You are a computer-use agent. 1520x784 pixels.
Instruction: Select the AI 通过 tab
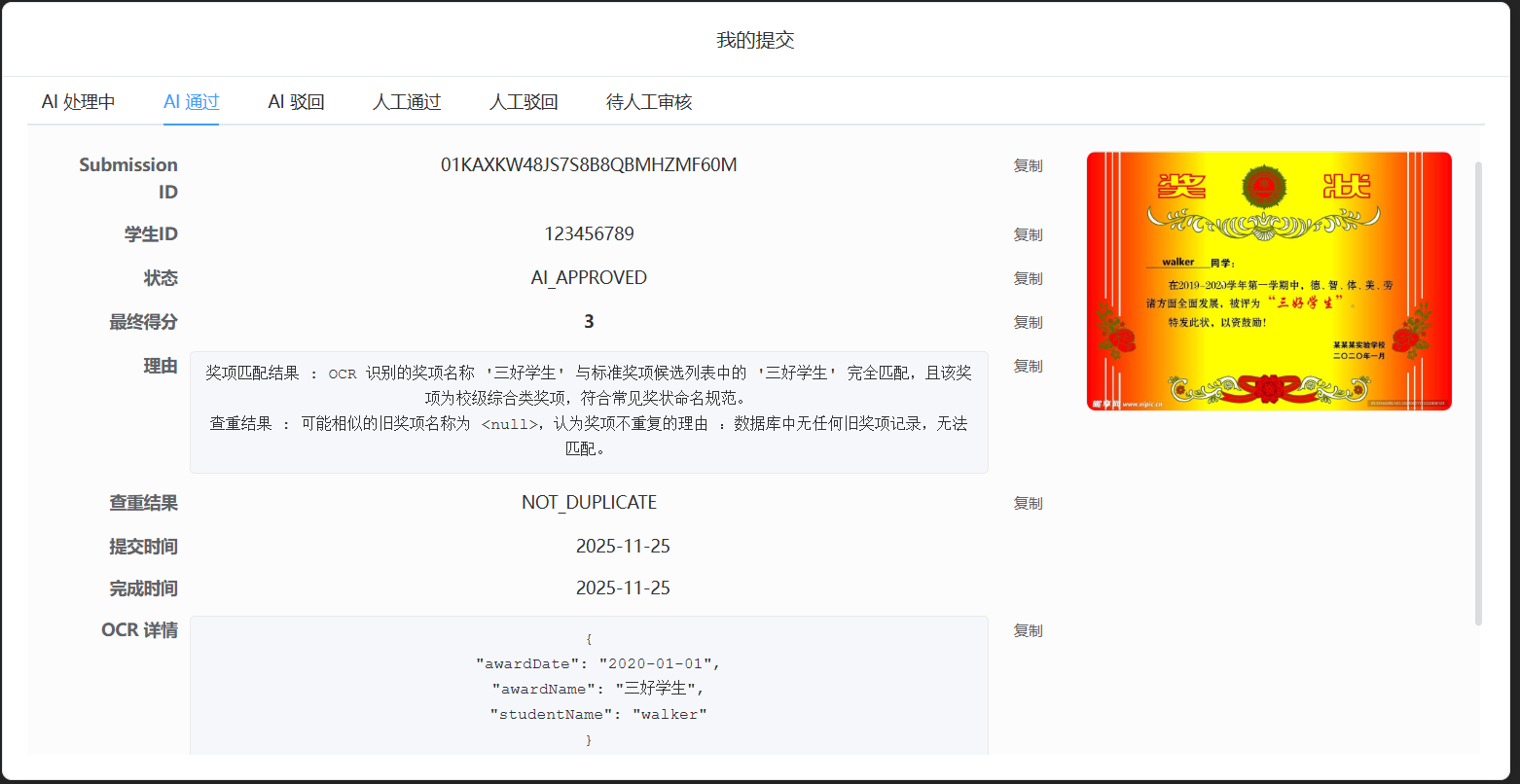192,102
